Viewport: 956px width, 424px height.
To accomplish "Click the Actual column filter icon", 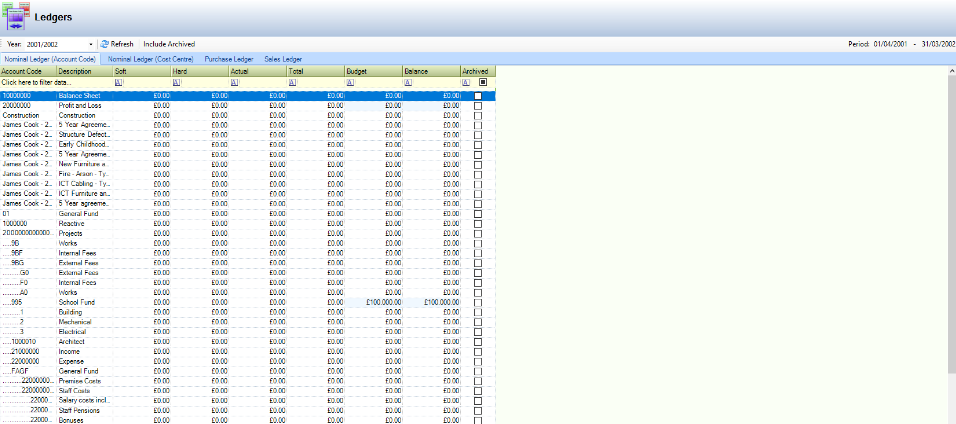I will pos(234,83).
